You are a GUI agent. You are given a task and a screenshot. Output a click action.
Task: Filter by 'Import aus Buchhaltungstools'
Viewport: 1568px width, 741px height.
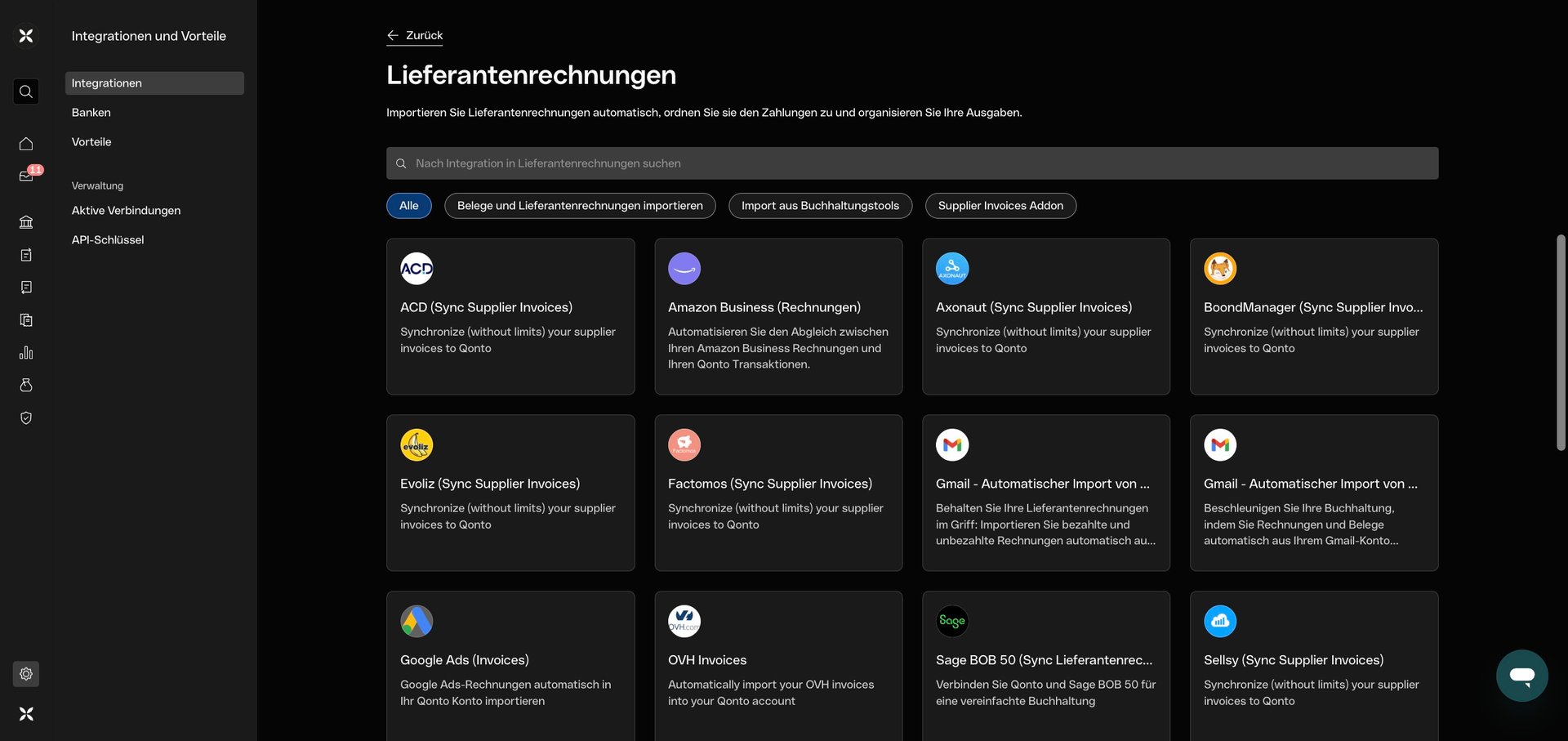(820, 206)
